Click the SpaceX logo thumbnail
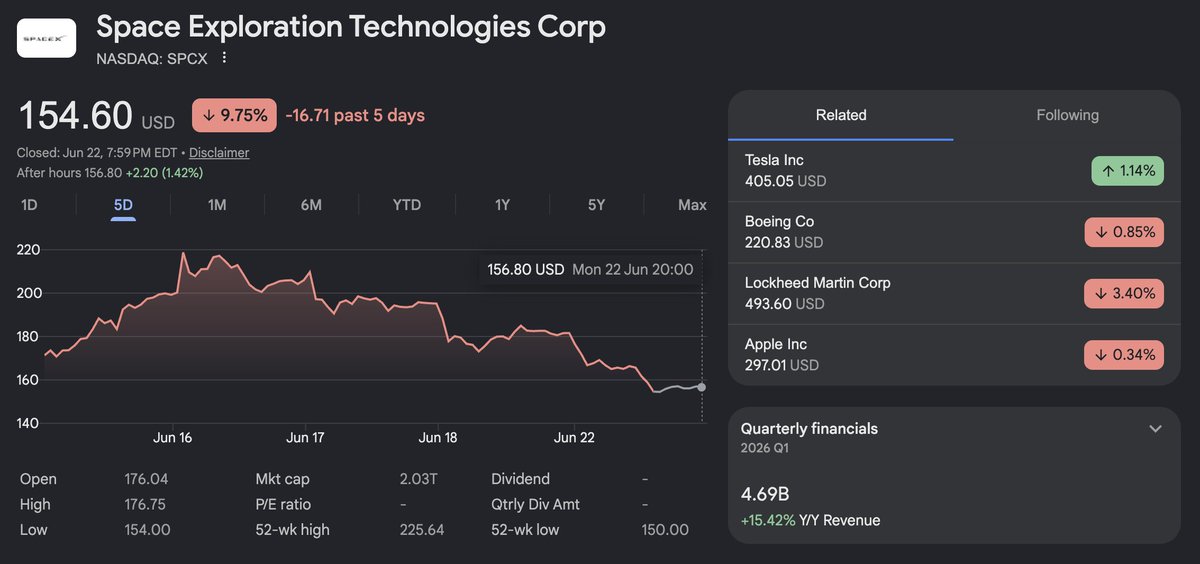 pyautogui.click(x=46, y=38)
